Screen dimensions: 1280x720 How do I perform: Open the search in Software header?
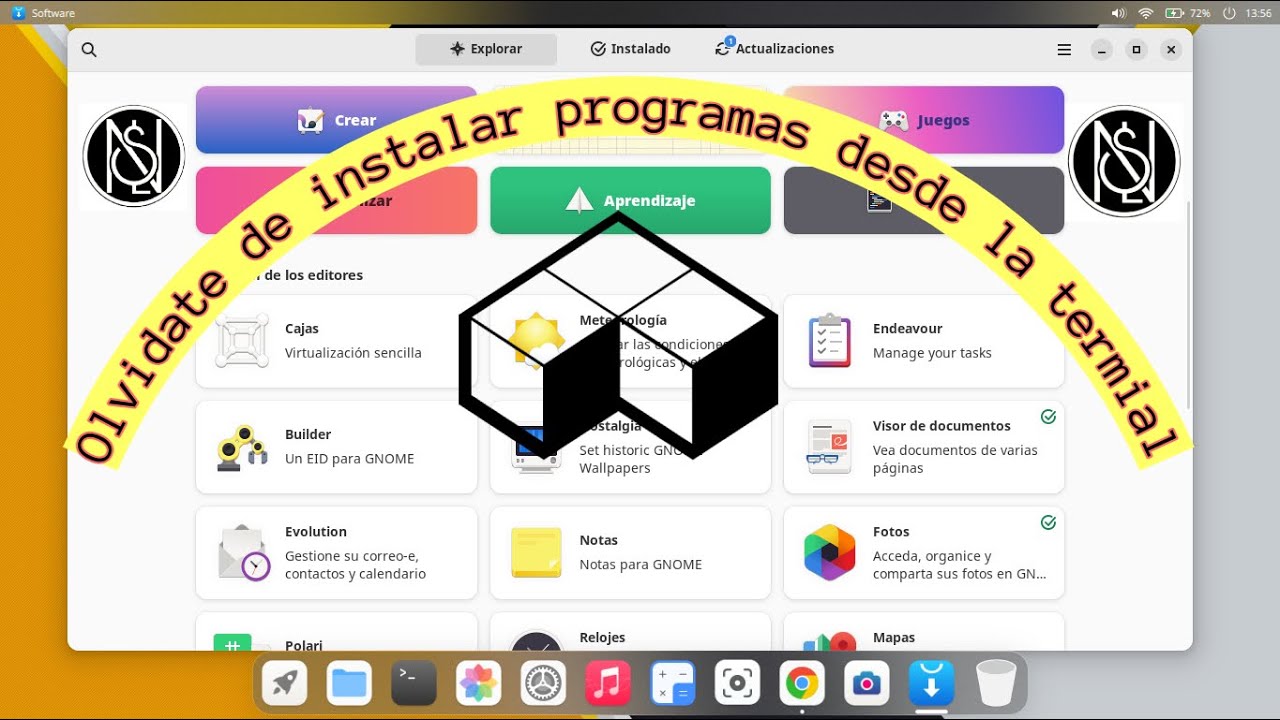pos(89,50)
